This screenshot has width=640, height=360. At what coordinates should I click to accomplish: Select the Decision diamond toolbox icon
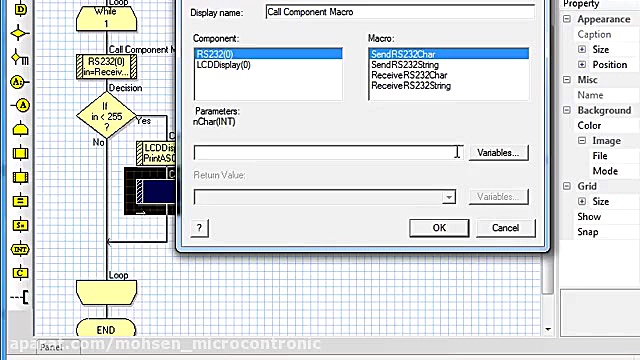tap(20, 33)
